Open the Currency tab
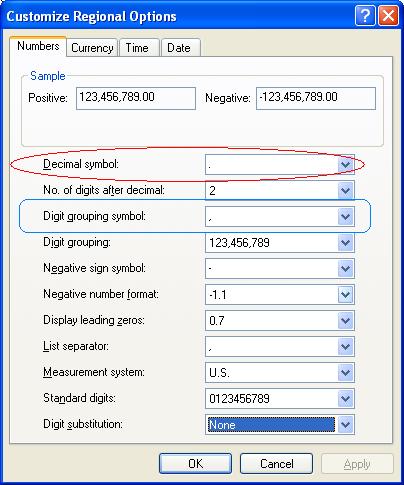 click(92, 48)
